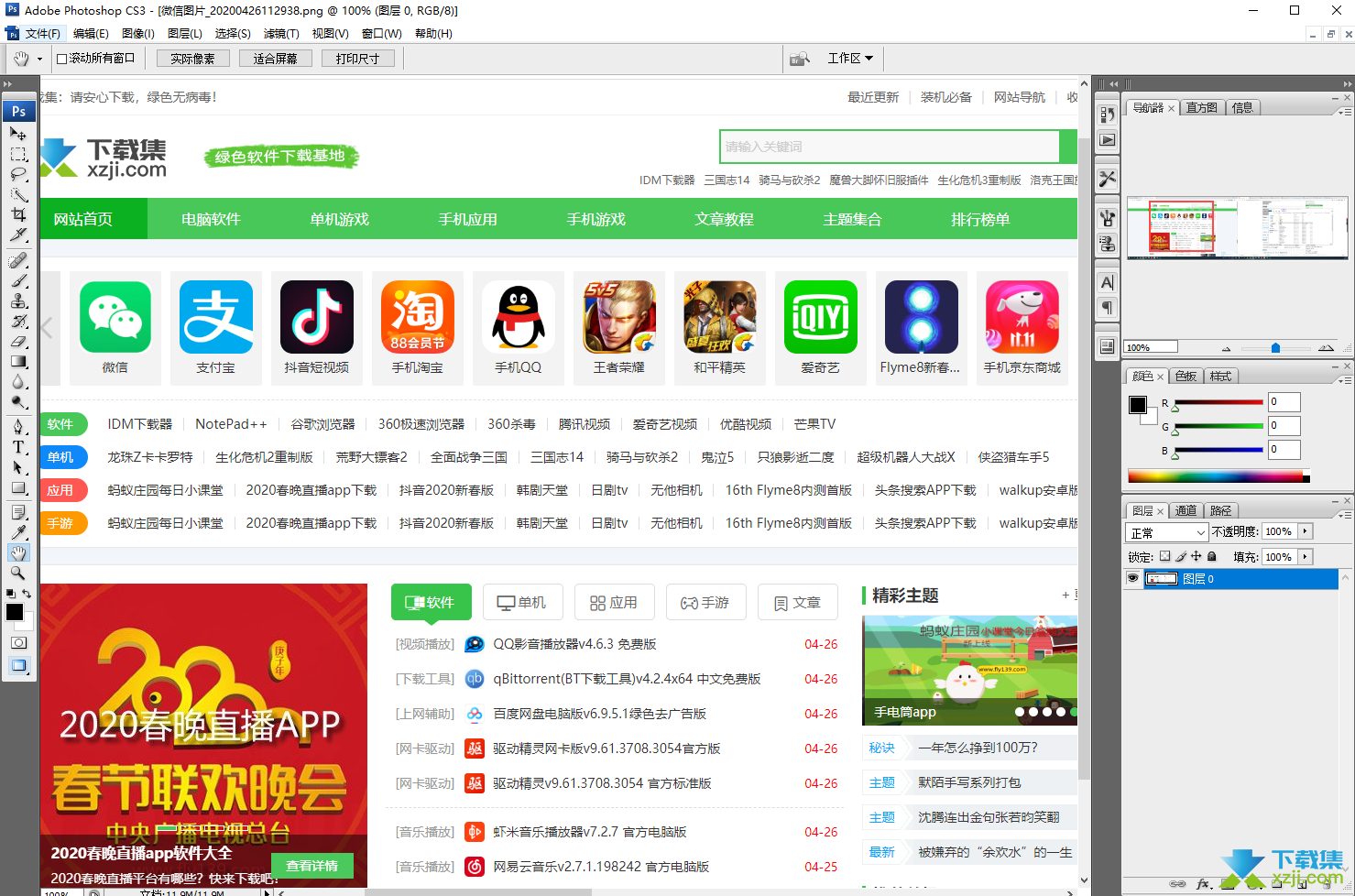Toggle lock position icon
The image size is (1355, 896).
pos(1197,556)
